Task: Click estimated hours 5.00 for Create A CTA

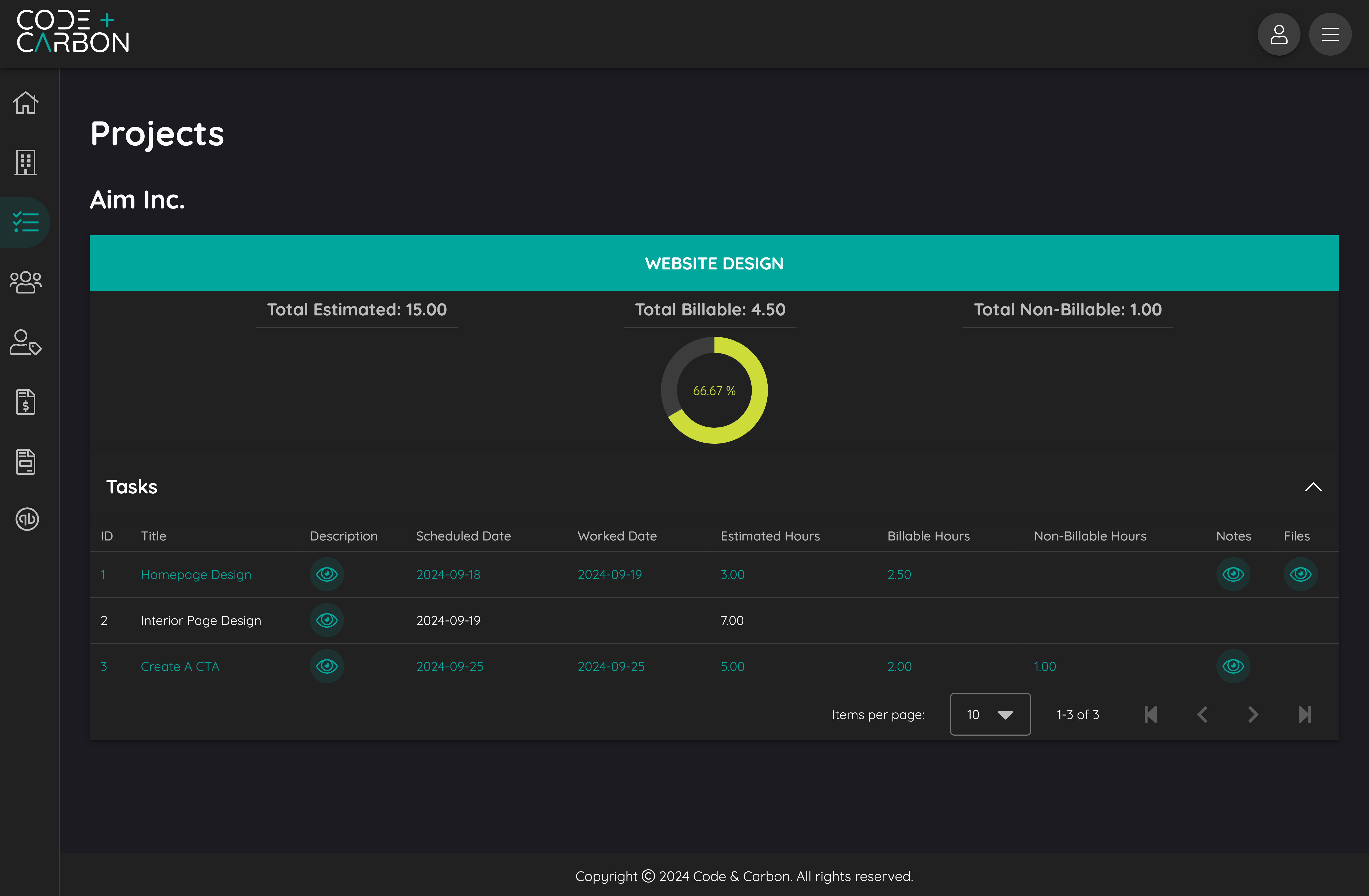Action: [x=732, y=667]
